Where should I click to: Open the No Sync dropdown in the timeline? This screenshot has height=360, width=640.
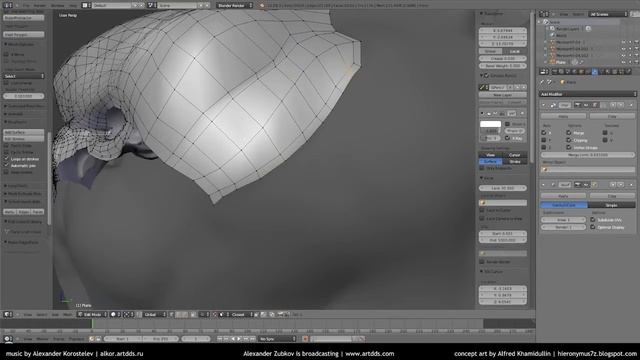pos(278,339)
